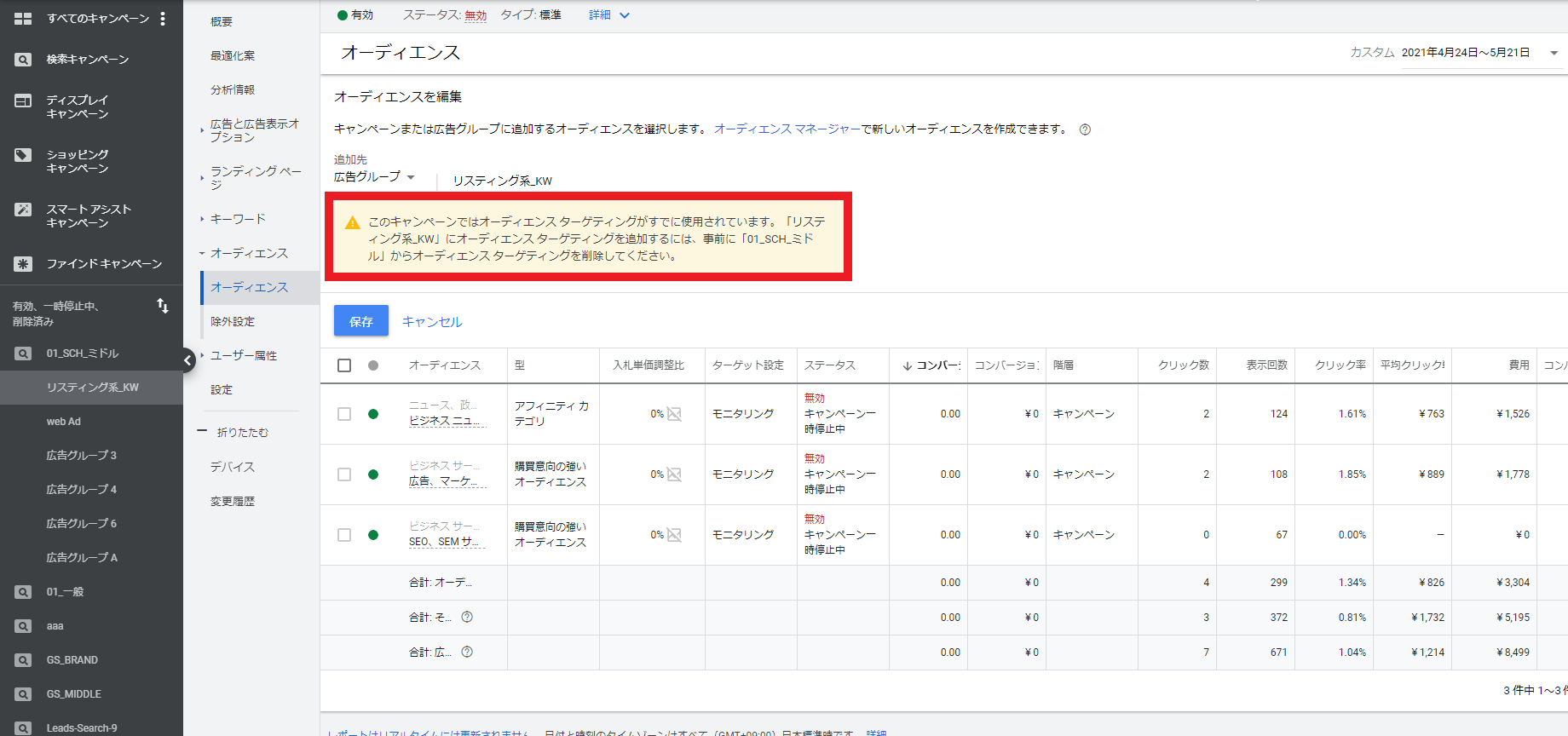Click the キャンセル link
The image size is (1568, 736).
pos(432,321)
